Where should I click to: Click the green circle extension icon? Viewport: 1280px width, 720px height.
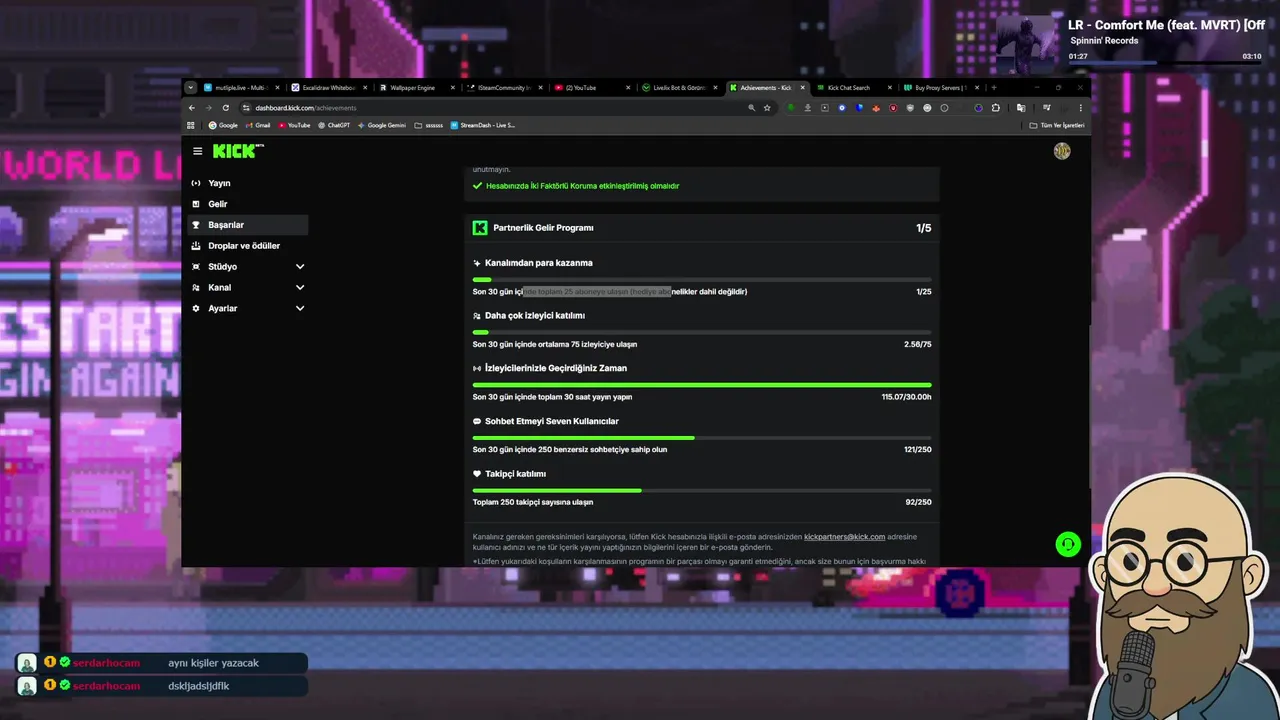tap(791, 108)
